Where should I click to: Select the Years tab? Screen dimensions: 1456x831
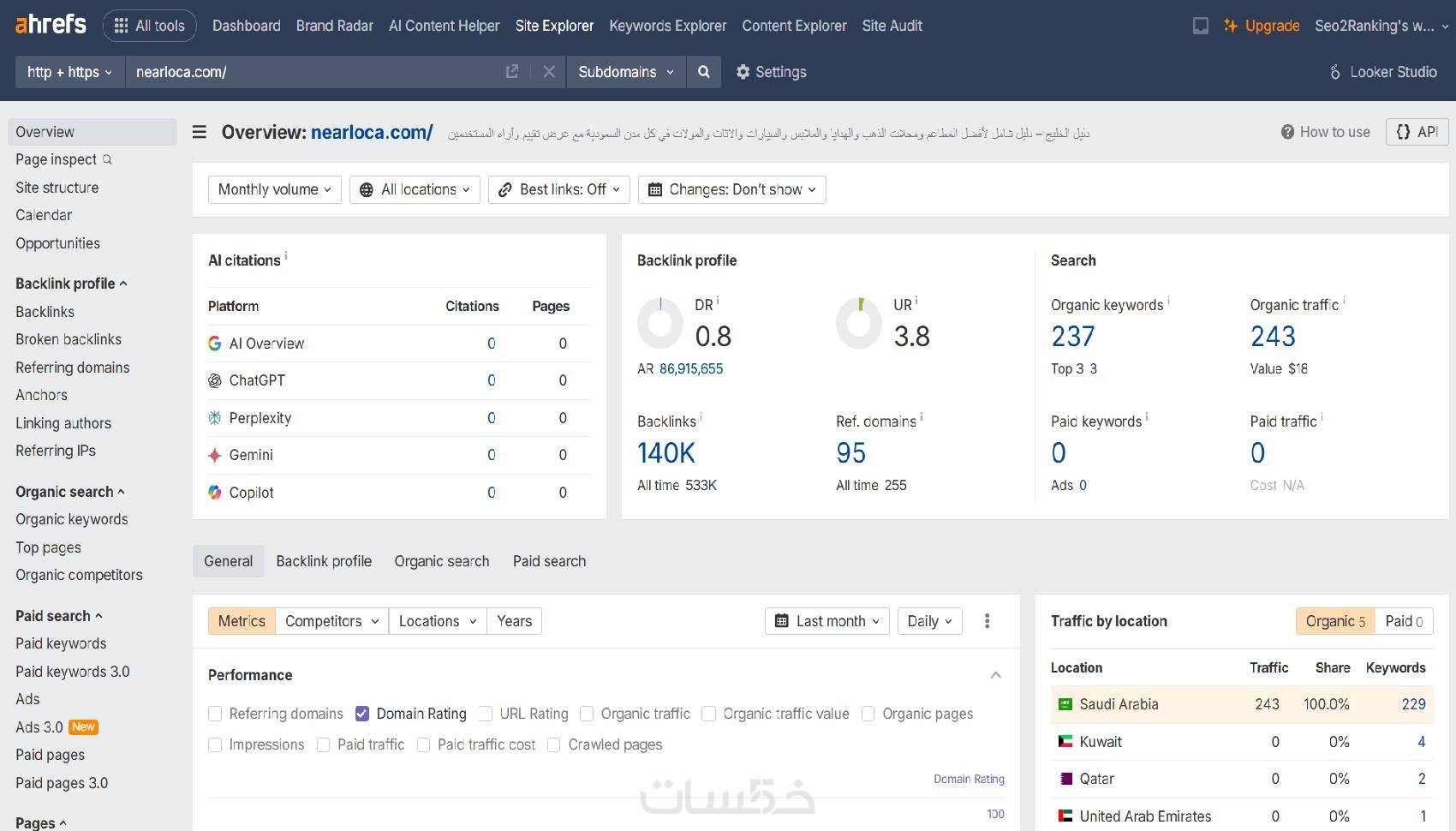(515, 621)
